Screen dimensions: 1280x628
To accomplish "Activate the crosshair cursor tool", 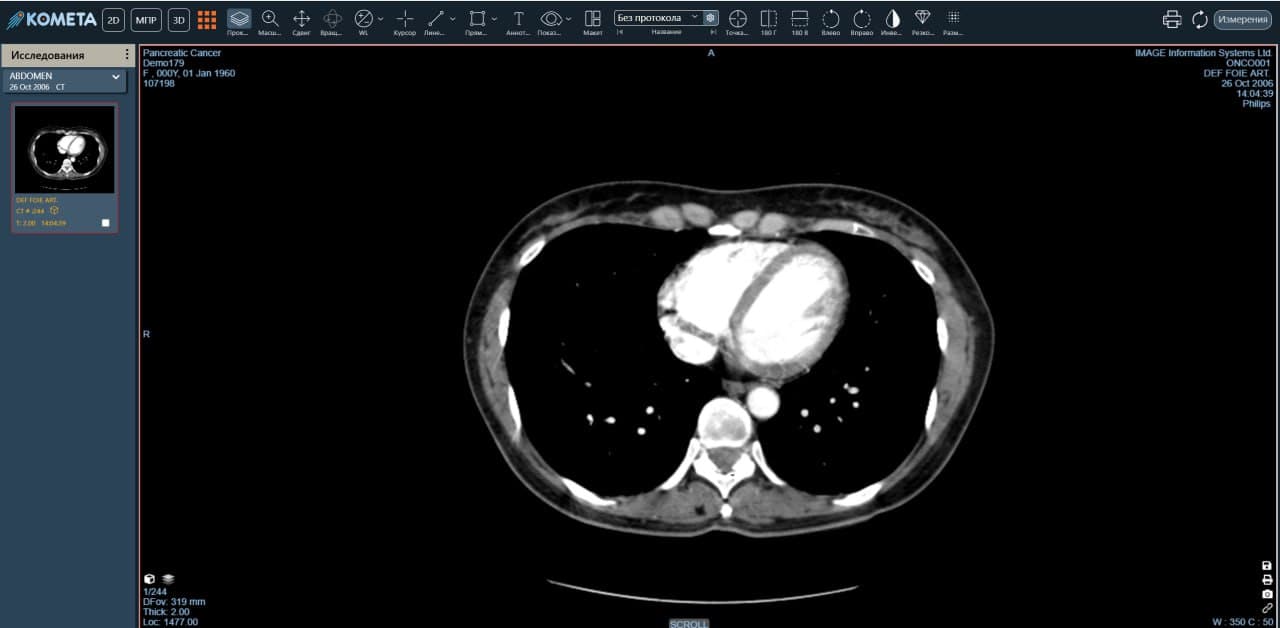I will tap(404, 18).
